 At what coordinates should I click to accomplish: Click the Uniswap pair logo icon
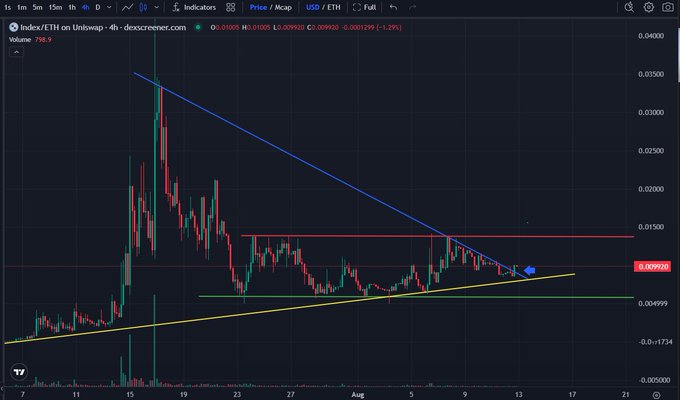pos(13,27)
